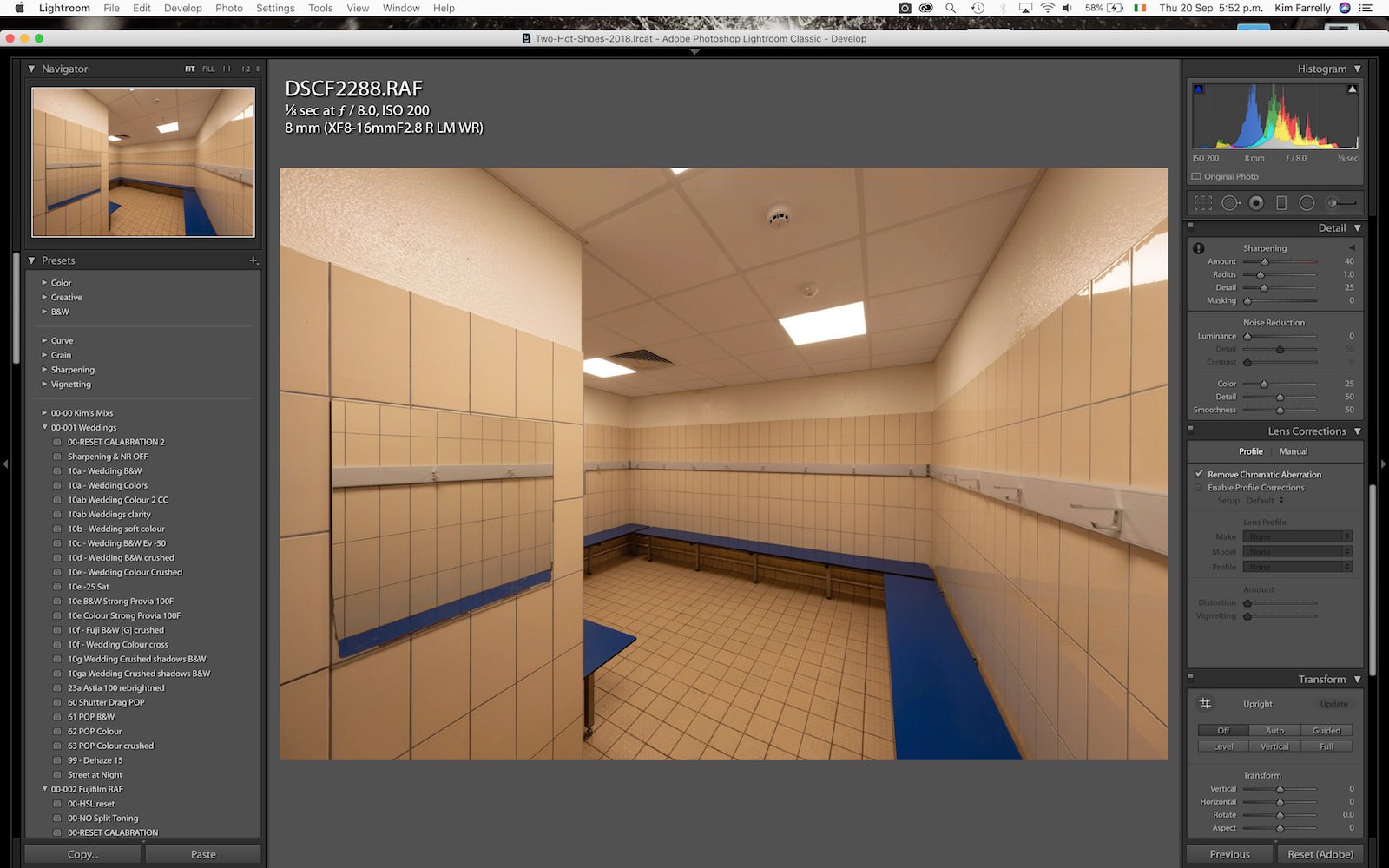Image resolution: width=1389 pixels, height=868 pixels.
Task: Expand the Color preset group
Action: click(44, 283)
